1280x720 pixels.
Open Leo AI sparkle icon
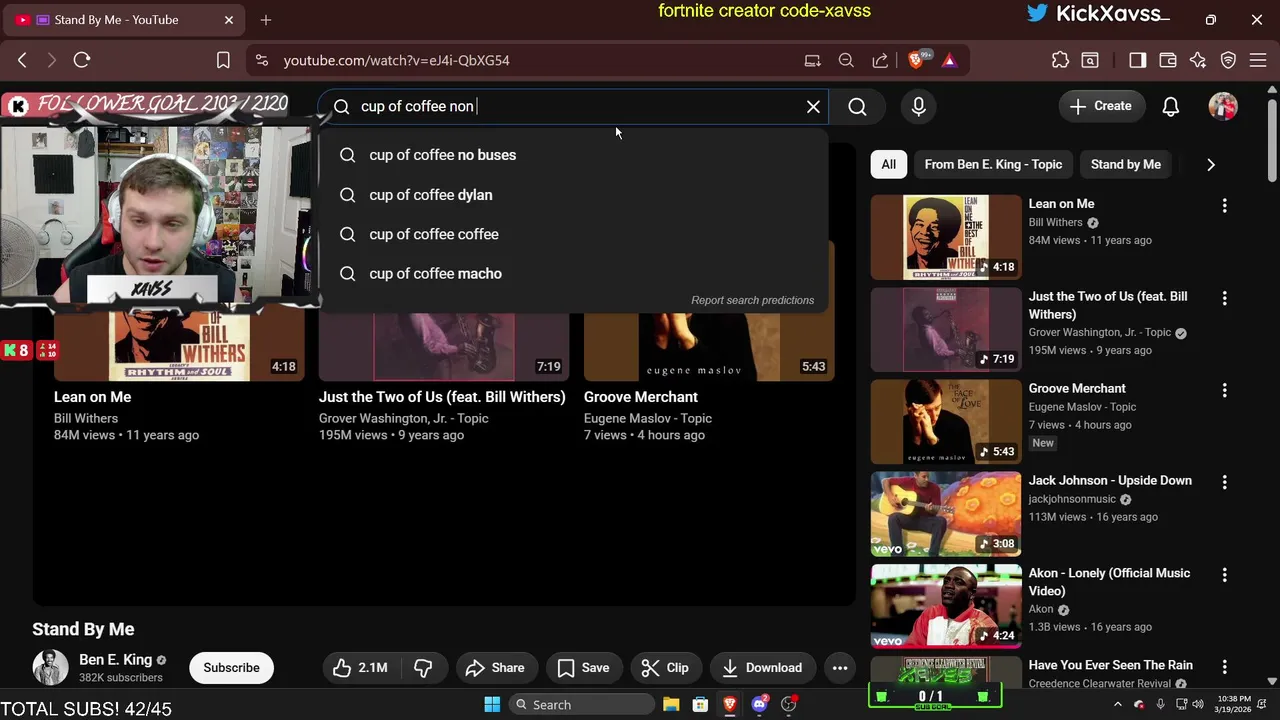[1198, 60]
